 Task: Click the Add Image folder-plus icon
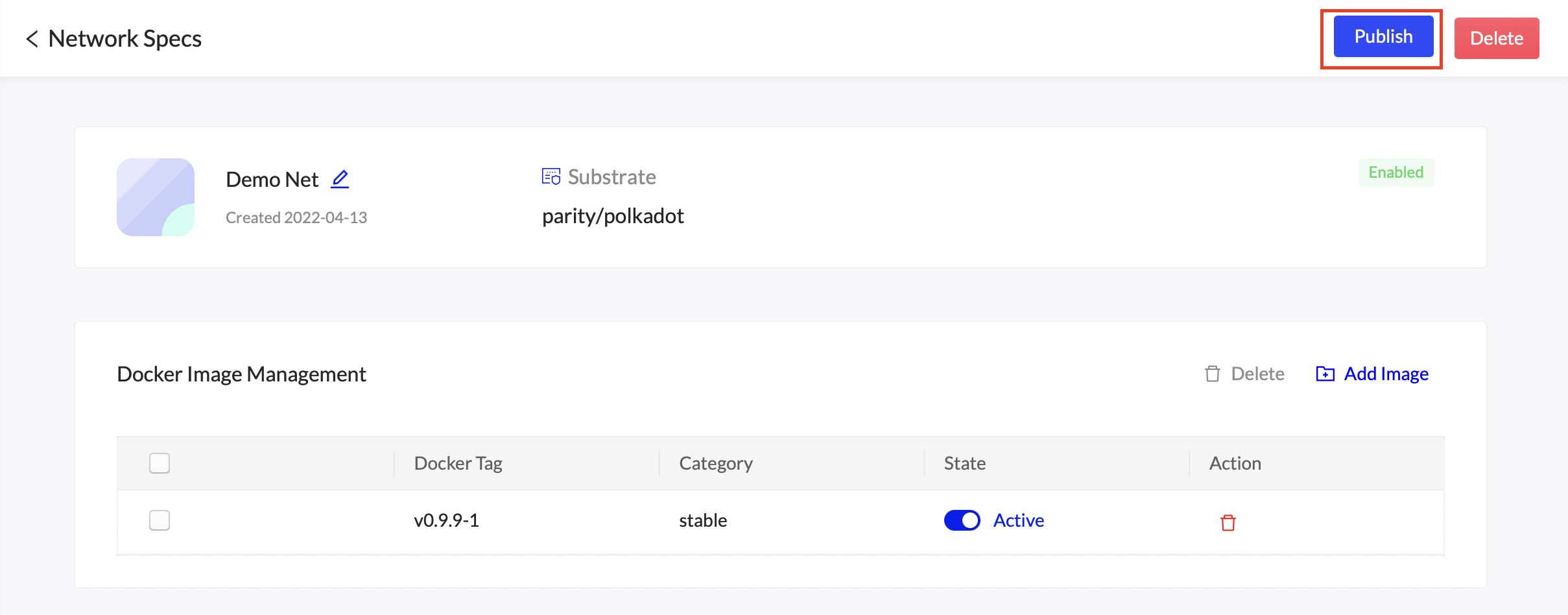click(x=1325, y=374)
